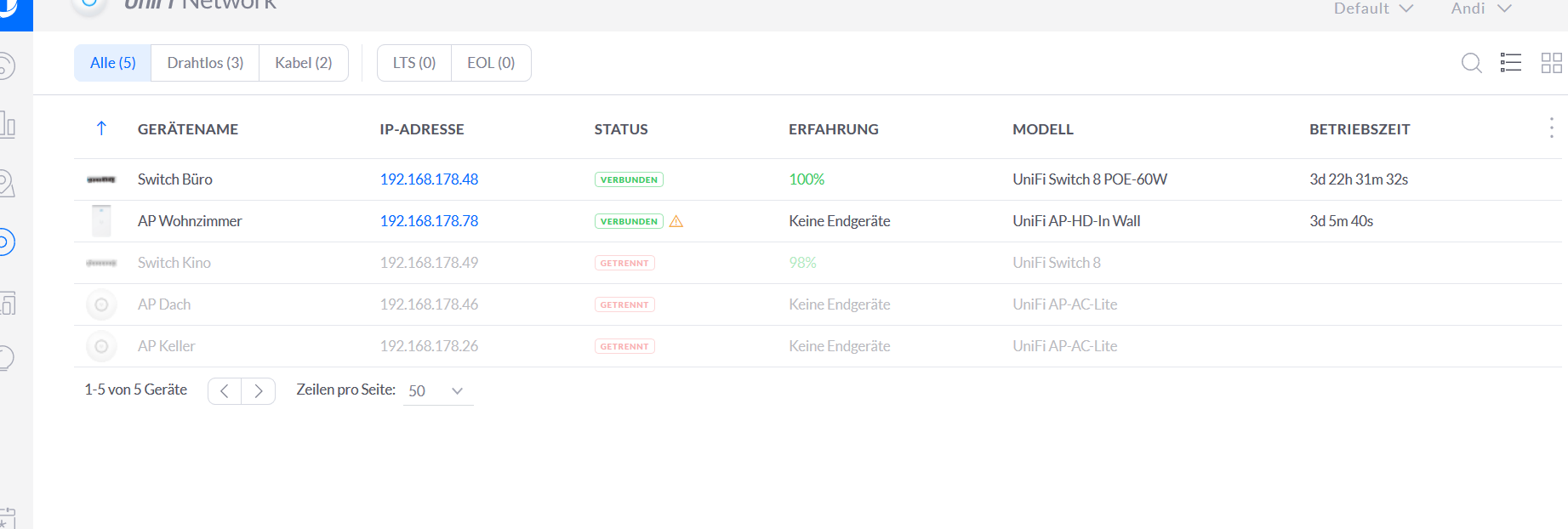1568x529 pixels.
Task: Click Verbunden badge for AP Wohnzimmer
Action: [629, 221]
